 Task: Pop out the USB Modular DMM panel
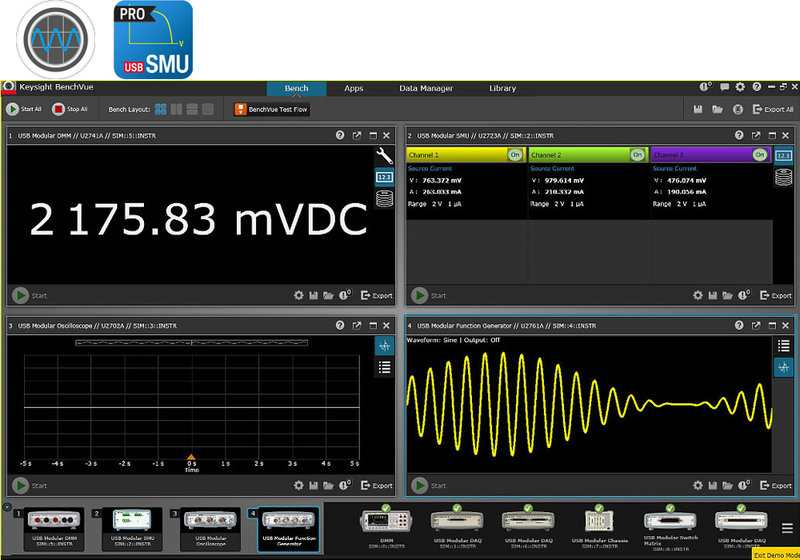(357, 135)
